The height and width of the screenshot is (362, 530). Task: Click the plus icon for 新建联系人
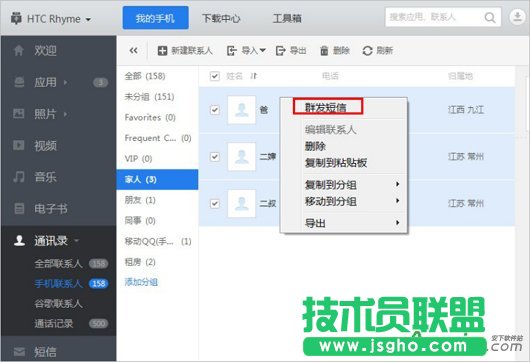[163, 51]
